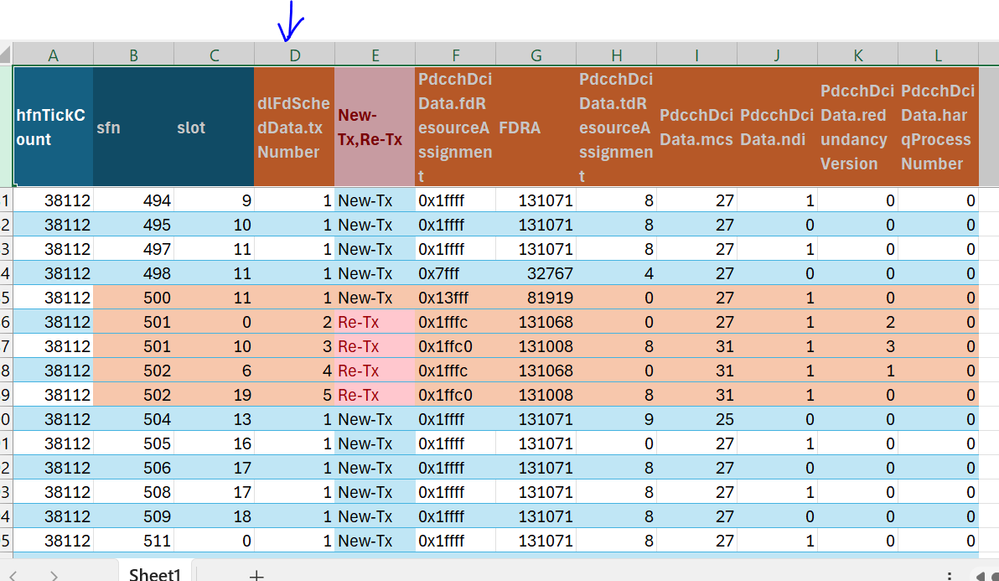Image resolution: width=999 pixels, height=581 pixels.
Task: Select Re-Tx cell in sfn 502 slot 19 row
Action: tap(375, 395)
